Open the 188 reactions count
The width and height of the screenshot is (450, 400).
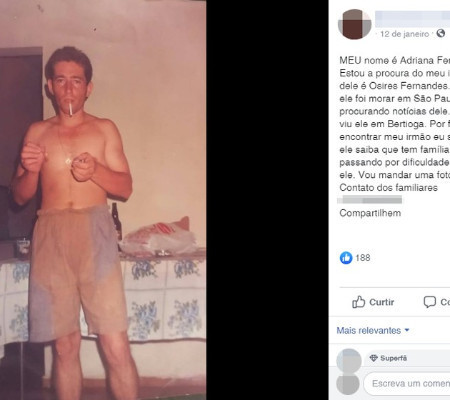tap(363, 258)
